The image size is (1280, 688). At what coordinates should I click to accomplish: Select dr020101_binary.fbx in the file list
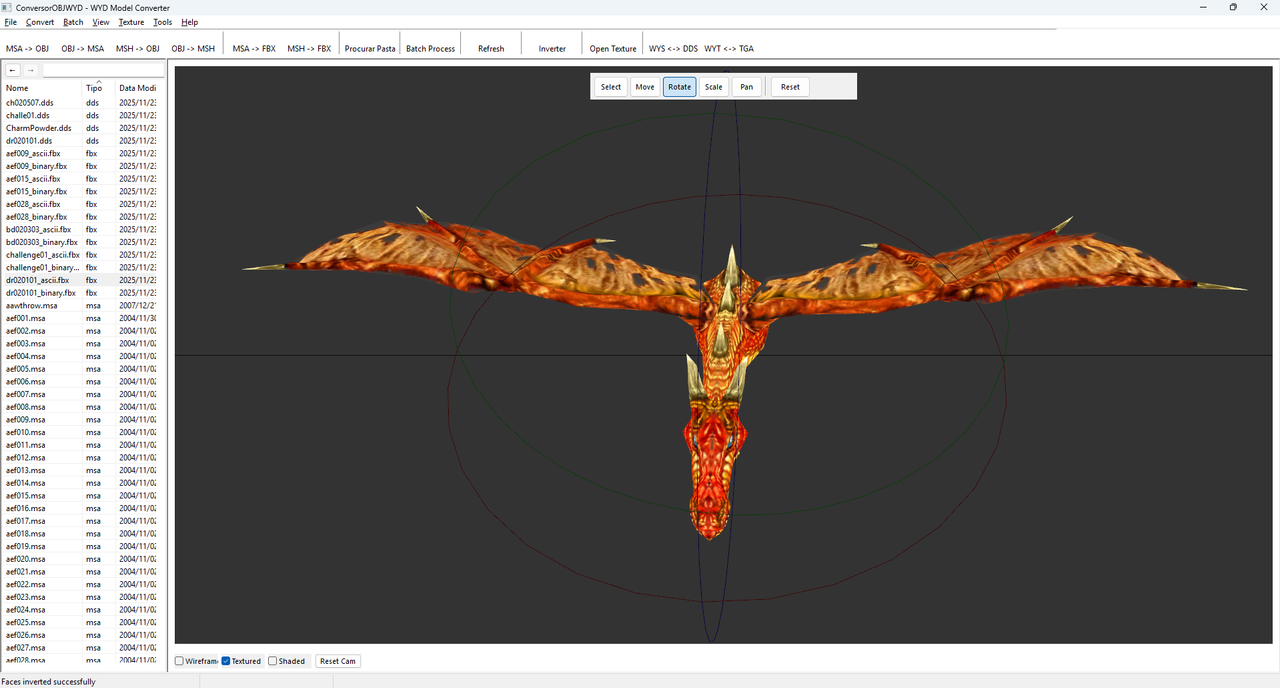click(41, 293)
